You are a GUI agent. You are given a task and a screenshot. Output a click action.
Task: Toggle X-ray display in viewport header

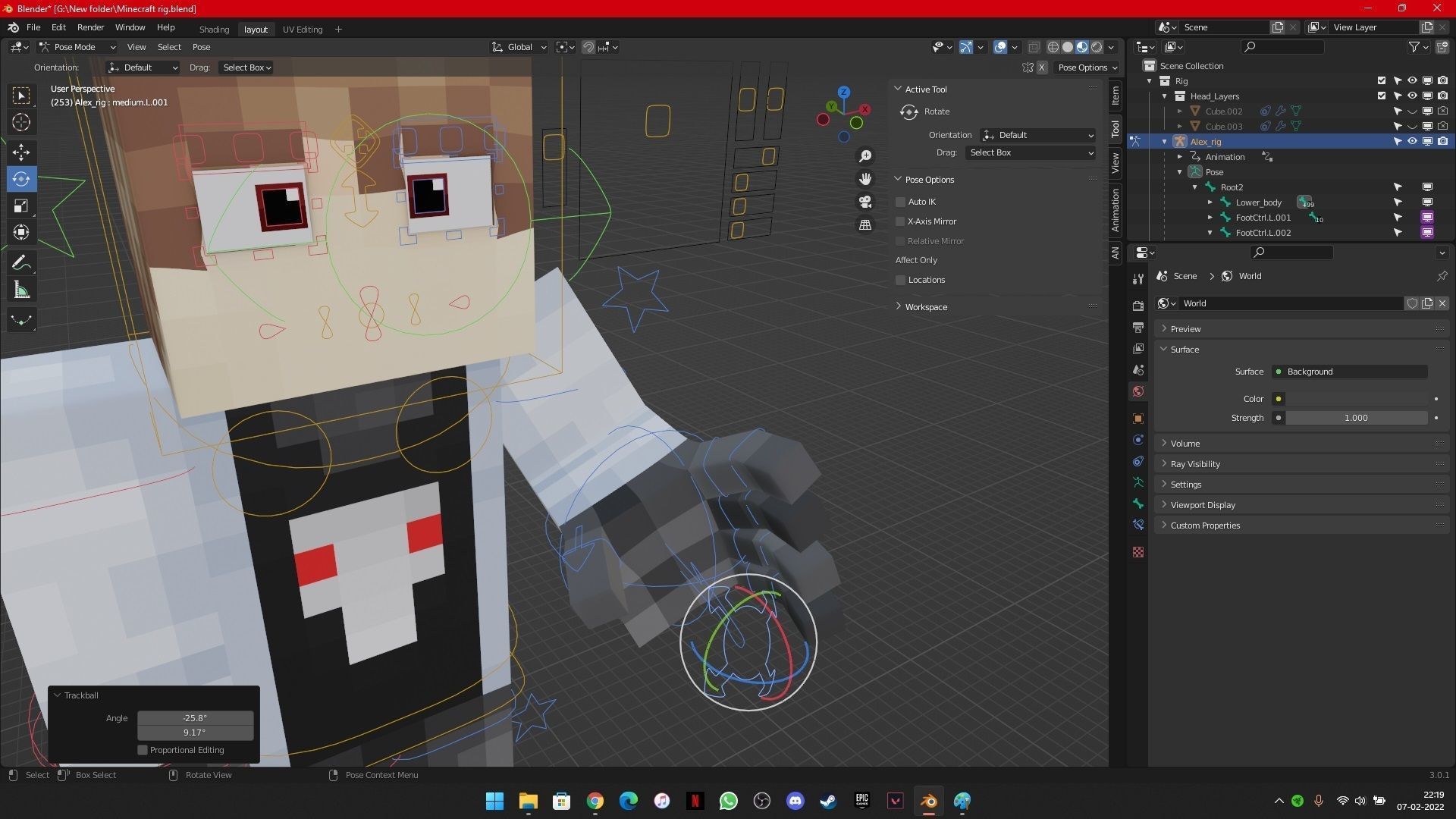click(x=1034, y=47)
